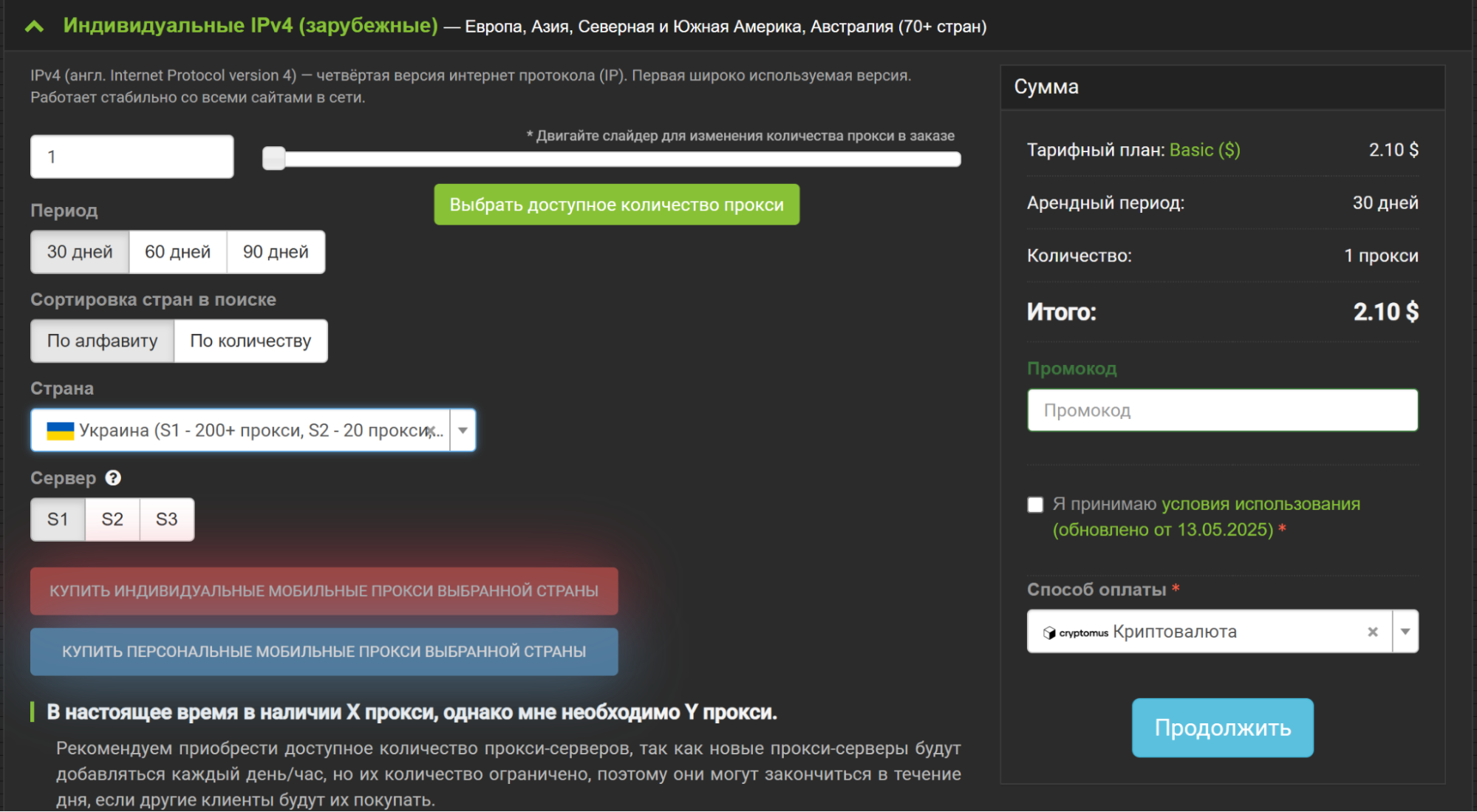The width and height of the screenshot is (1477, 812).
Task: Sort countries По количеству
Action: (250, 341)
